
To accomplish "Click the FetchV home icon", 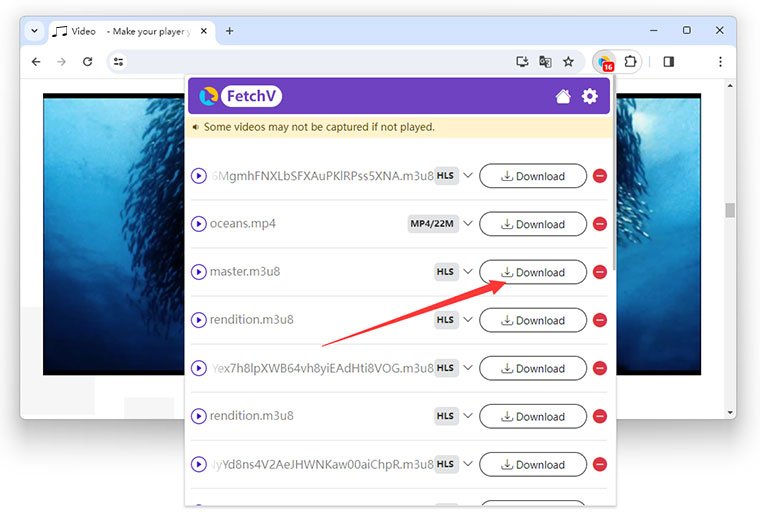I will (x=563, y=96).
